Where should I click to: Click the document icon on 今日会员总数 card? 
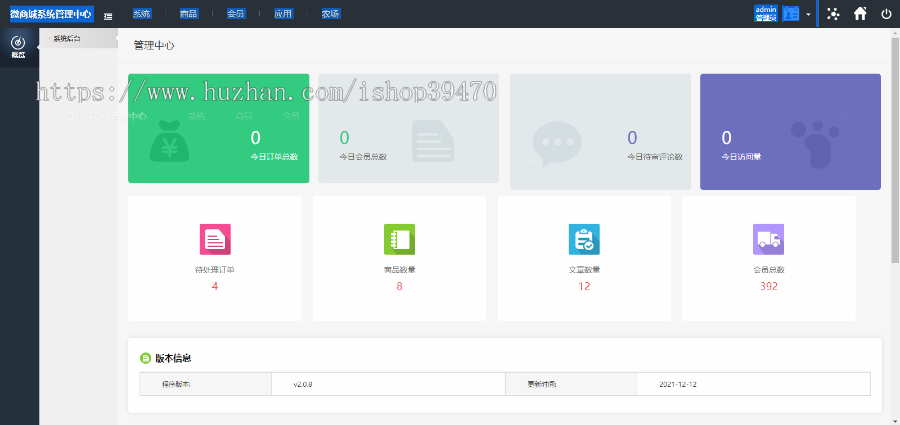click(x=433, y=141)
